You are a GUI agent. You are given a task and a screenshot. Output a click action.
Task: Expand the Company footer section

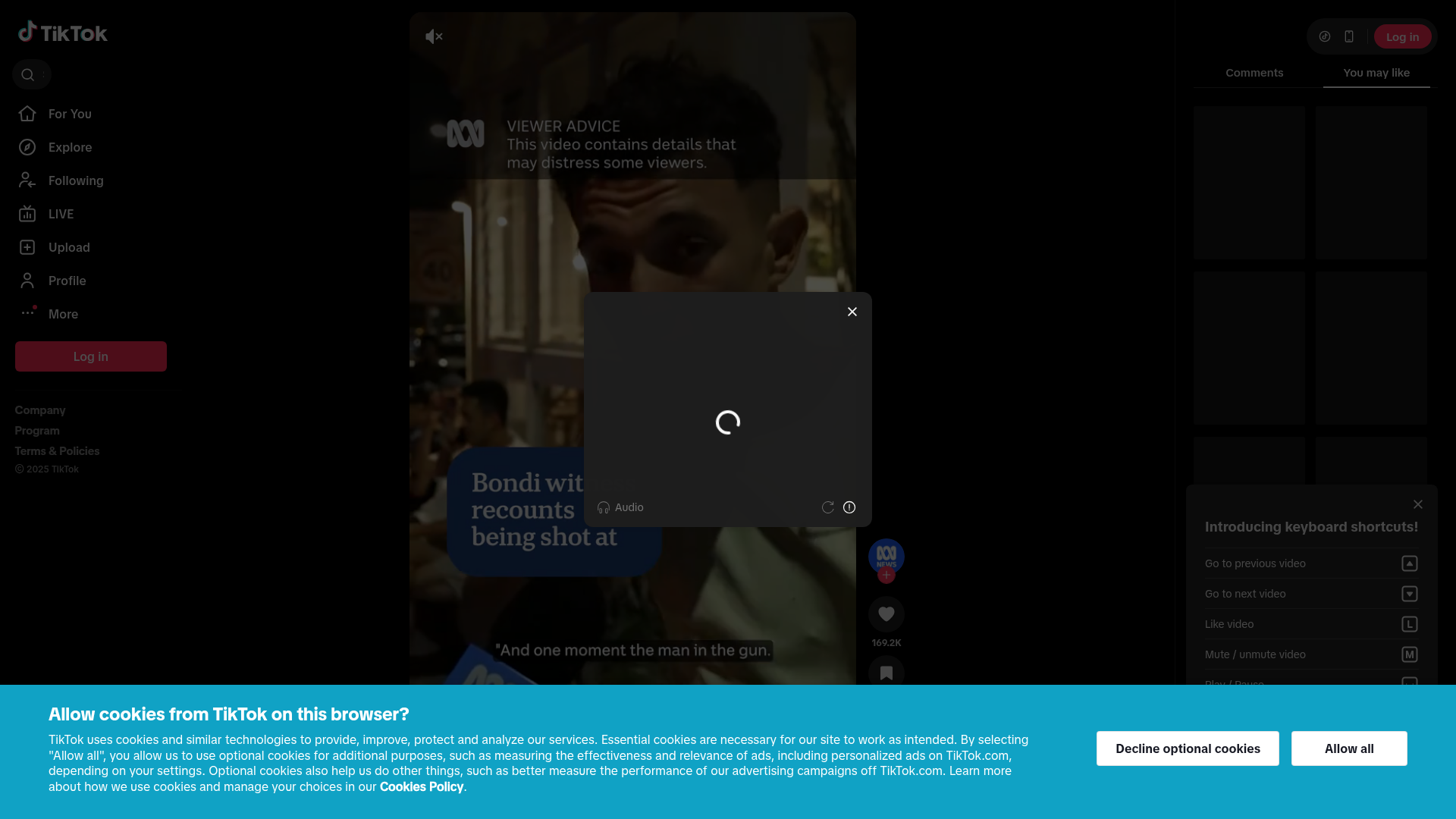40,410
